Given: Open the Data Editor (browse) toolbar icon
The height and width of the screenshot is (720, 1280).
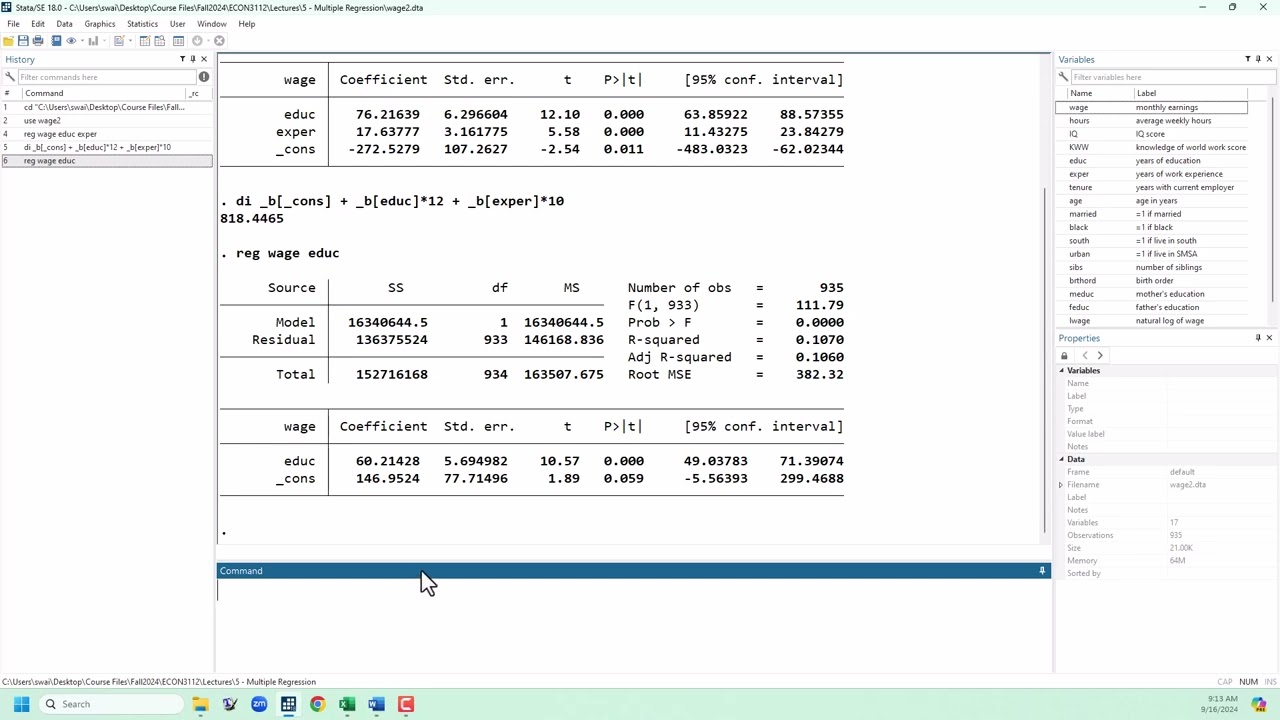Looking at the screenshot, I should [159, 41].
